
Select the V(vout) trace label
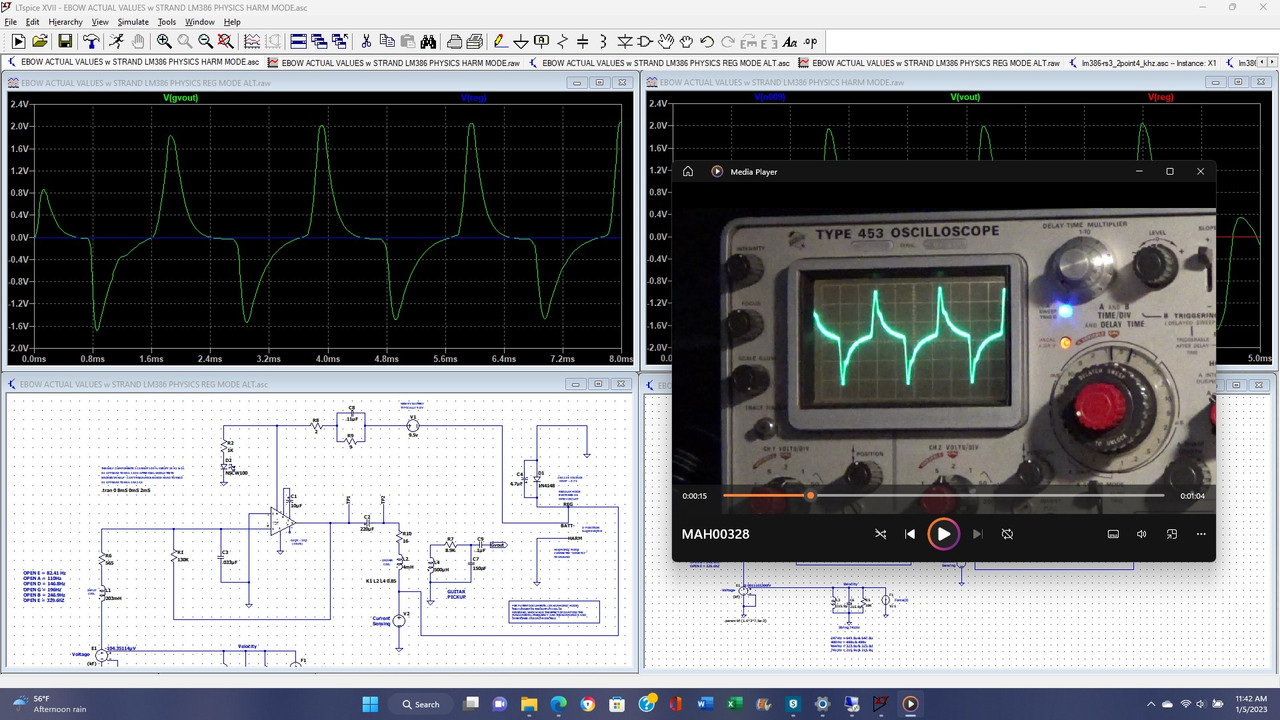[x=965, y=97]
